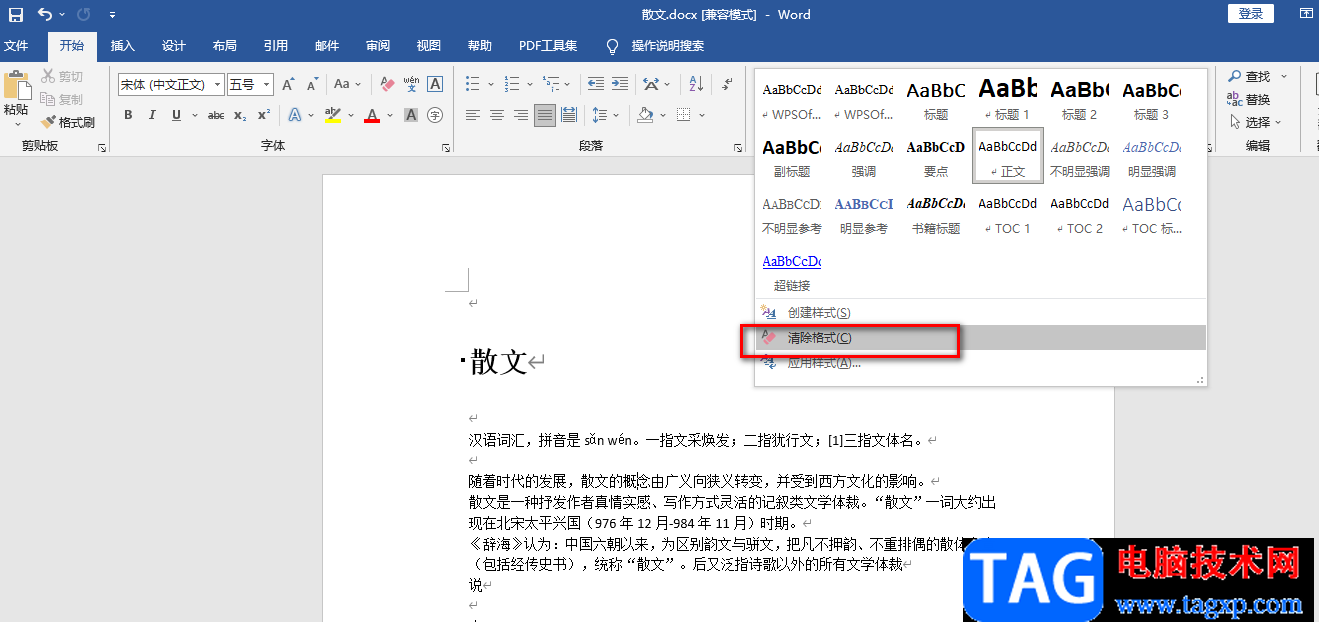1319x622 pixels.
Task: Decrease font size with the smaller A icon
Action: (x=312, y=85)
